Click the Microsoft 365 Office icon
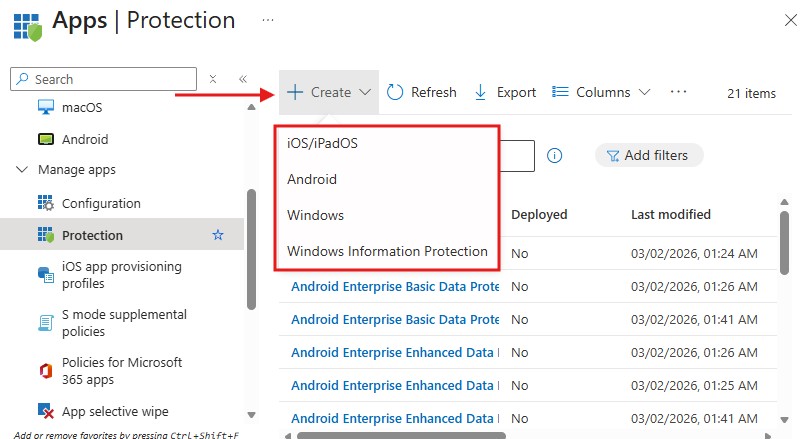Screen dimensions: 804x439 [46, 370]
